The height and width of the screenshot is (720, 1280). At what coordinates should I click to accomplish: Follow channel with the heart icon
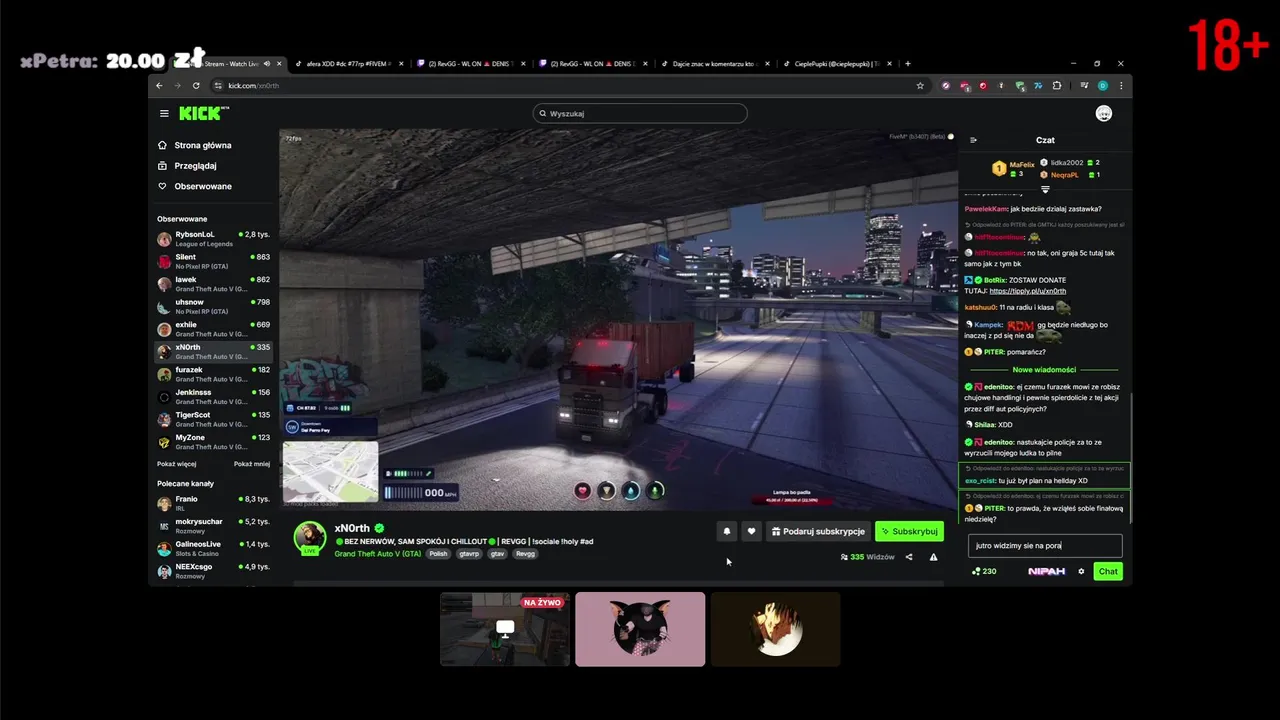coord(751,531)
